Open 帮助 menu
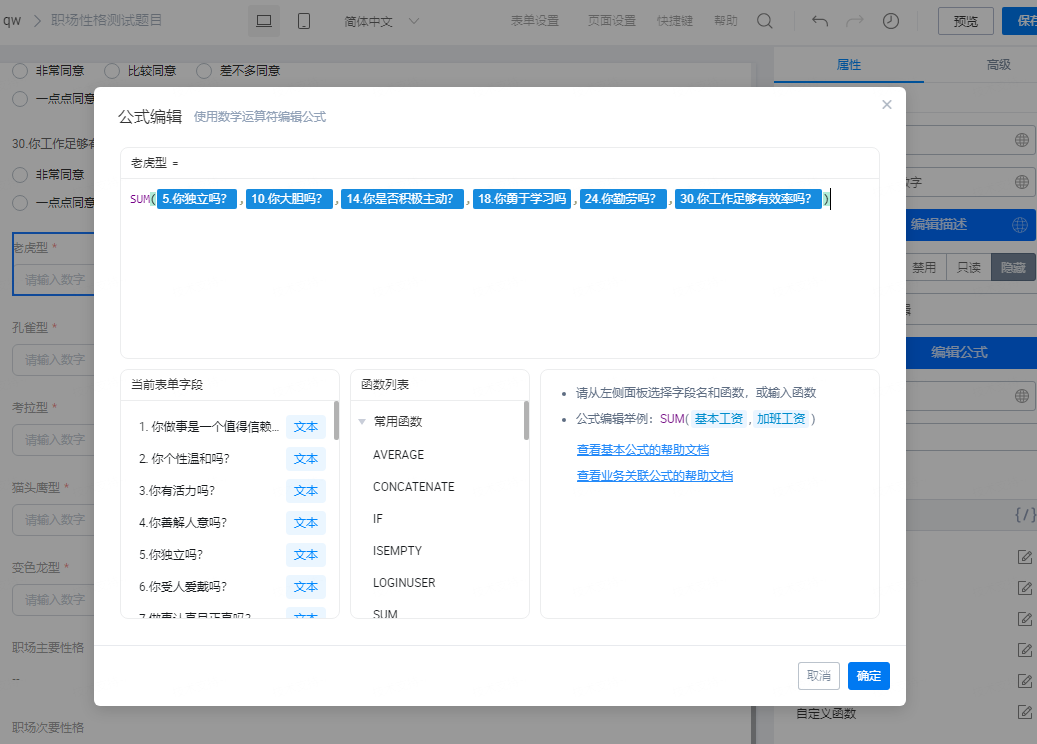 click(x=726, y=21)
